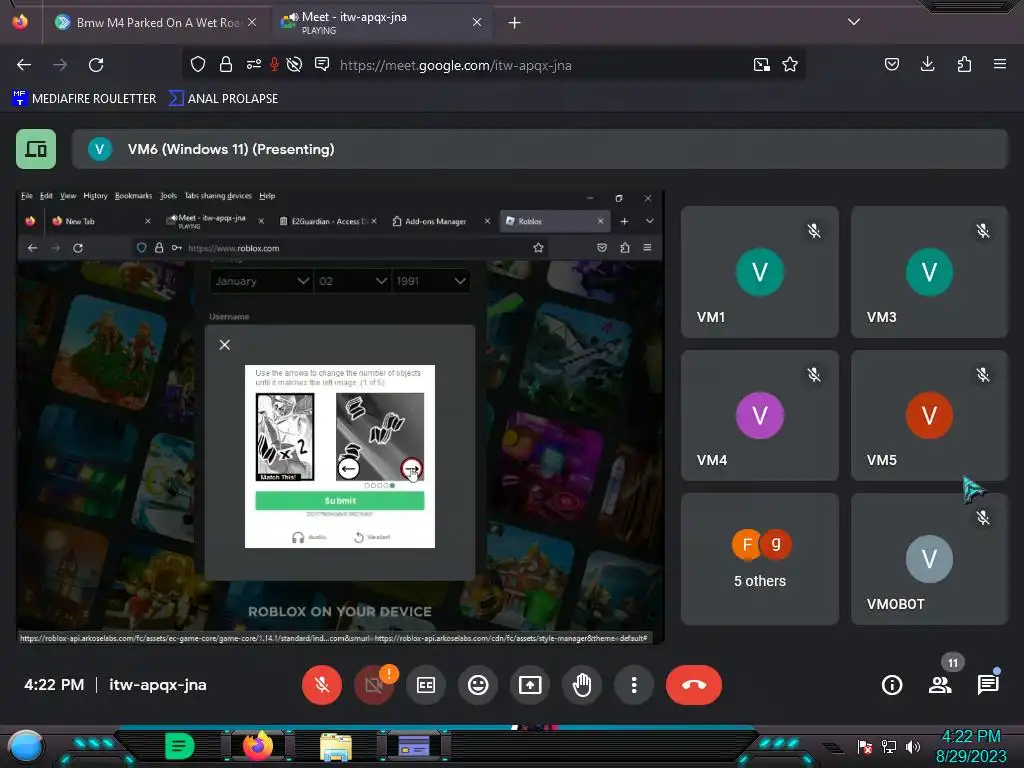Open History menu in presented browser
Viewport: 1024px width, 768px height.
pos(95,196)
